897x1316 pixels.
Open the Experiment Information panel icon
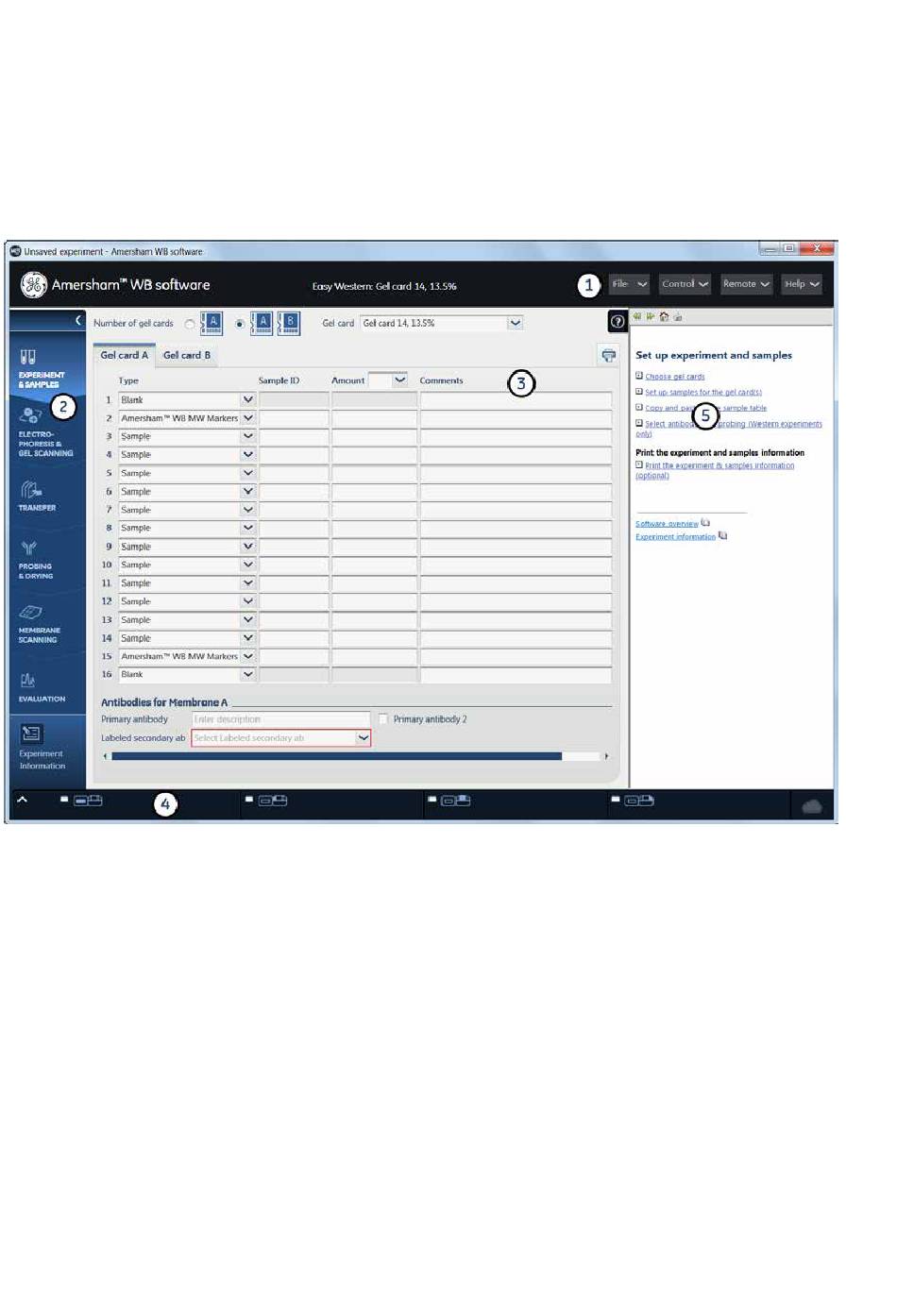(x=31, y=734)
